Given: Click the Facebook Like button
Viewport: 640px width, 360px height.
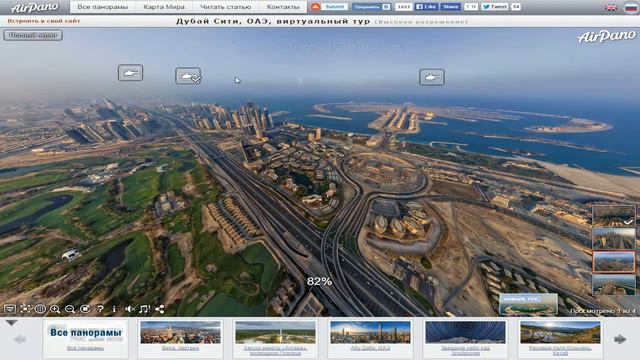Looking at the screenshot, I should click(426, 7).
